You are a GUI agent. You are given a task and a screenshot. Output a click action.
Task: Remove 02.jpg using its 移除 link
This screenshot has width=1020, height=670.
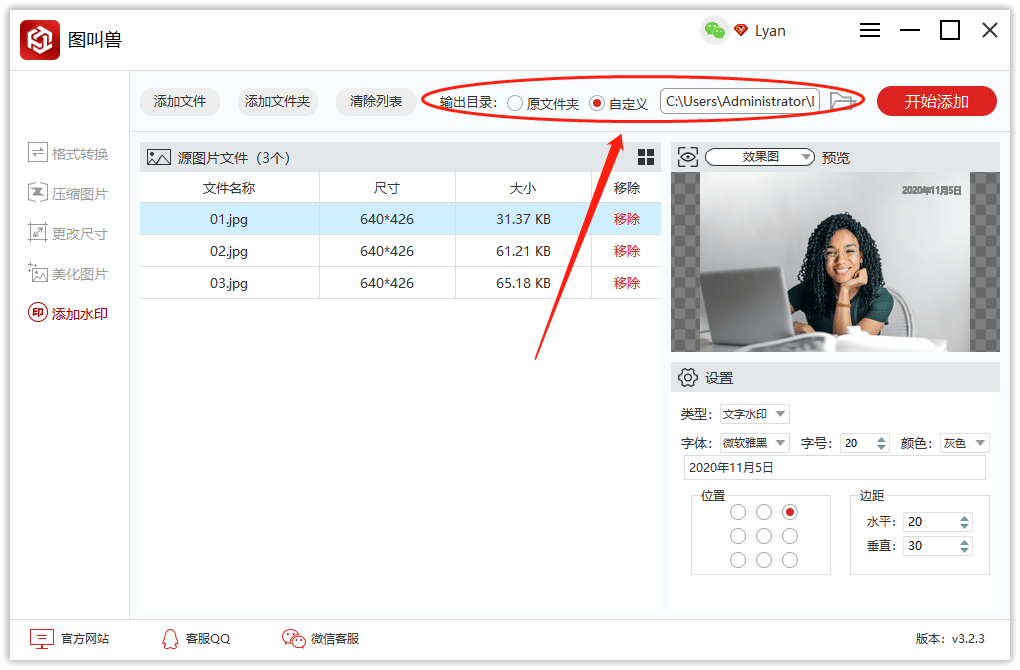point(626,251)
